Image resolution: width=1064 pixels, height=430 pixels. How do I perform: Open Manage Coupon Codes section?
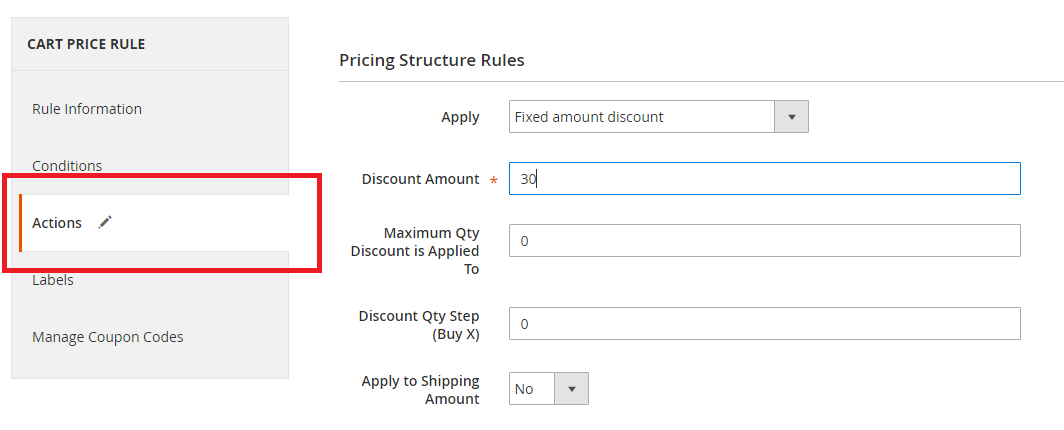[x=108, y=337]
